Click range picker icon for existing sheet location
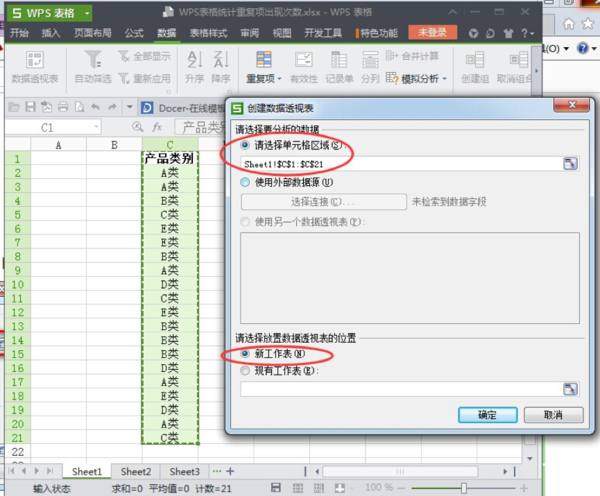Screen dimensions: 600x496 [570, 389]
